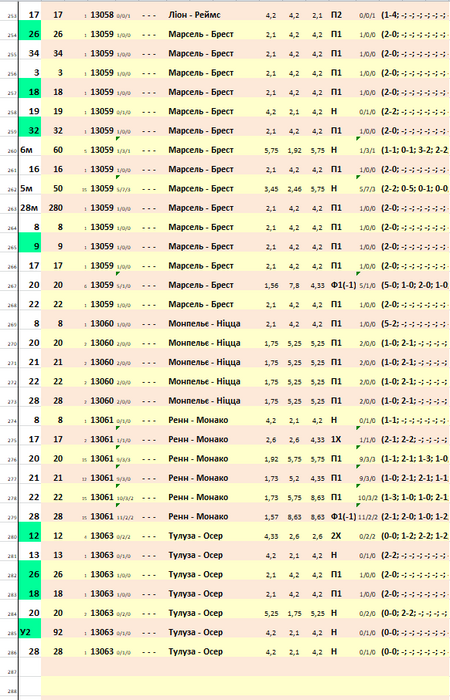Select the 'Ліон - Реймс' cell in row 253
Screen dimensions: 450x700
coord(195,15)
